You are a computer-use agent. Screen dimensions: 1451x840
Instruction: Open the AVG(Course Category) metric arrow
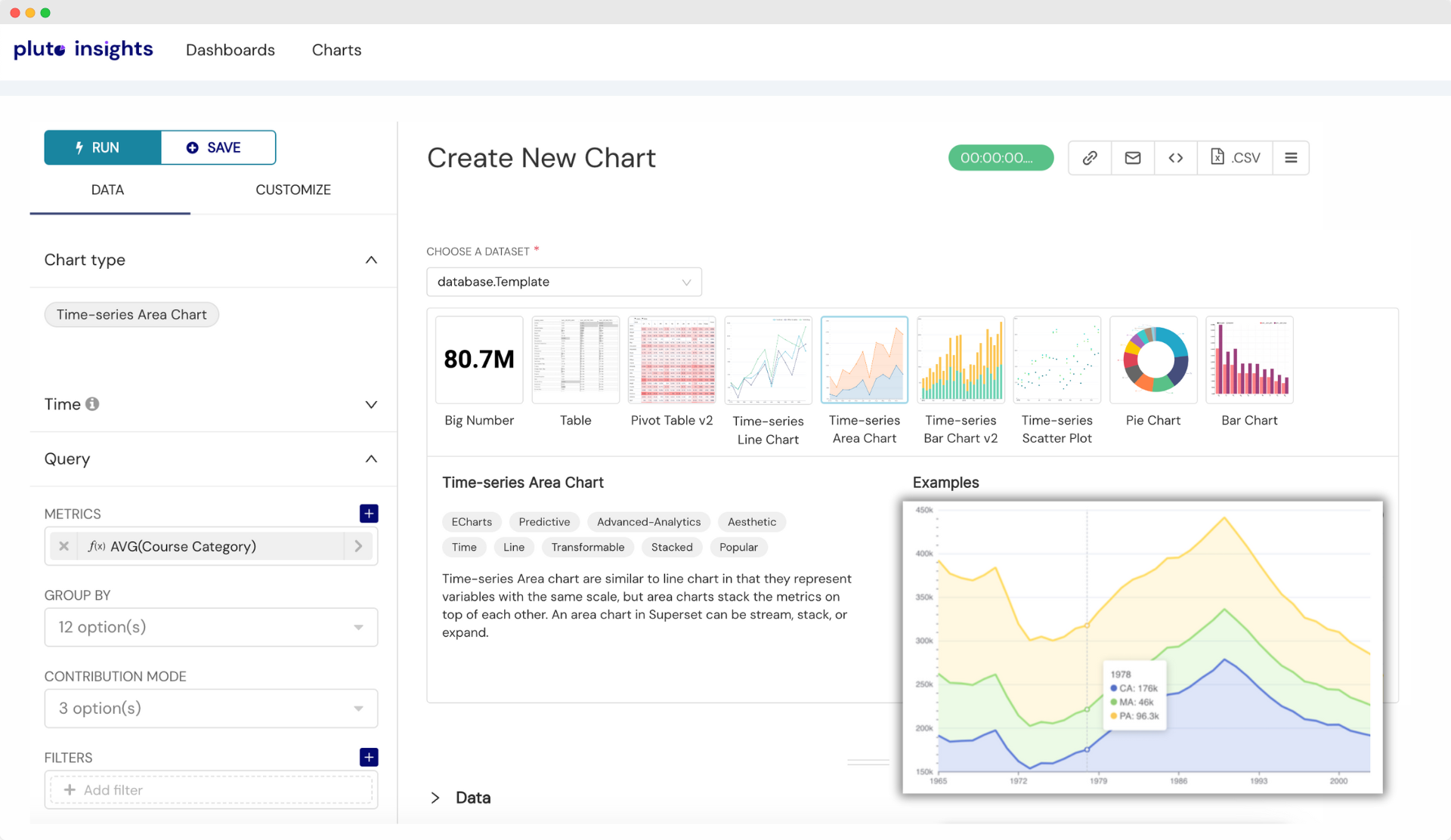[x=358, y=546]
